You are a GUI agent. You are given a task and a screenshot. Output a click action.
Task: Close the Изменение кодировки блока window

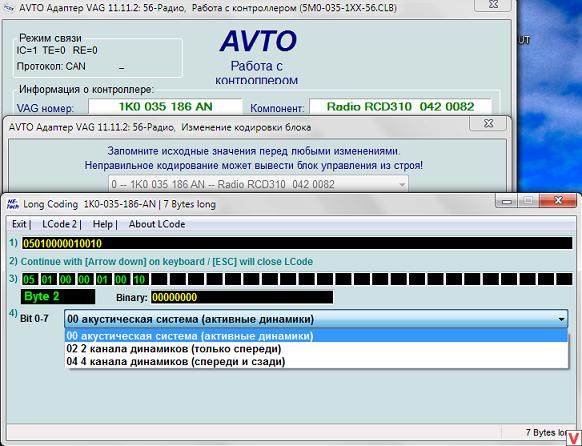tap(488, 124)
